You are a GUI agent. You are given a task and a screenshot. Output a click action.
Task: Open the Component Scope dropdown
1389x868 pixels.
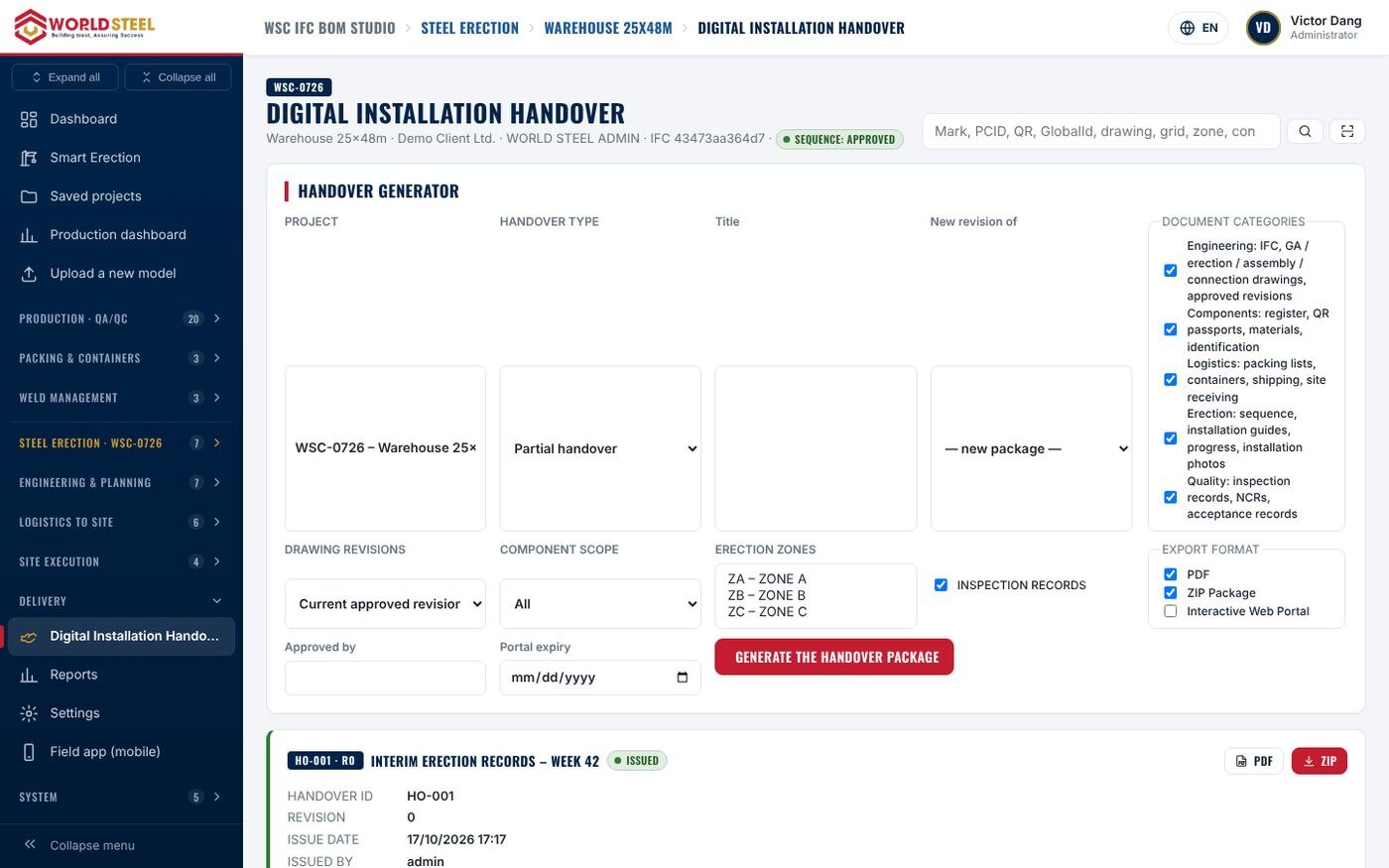600,604
